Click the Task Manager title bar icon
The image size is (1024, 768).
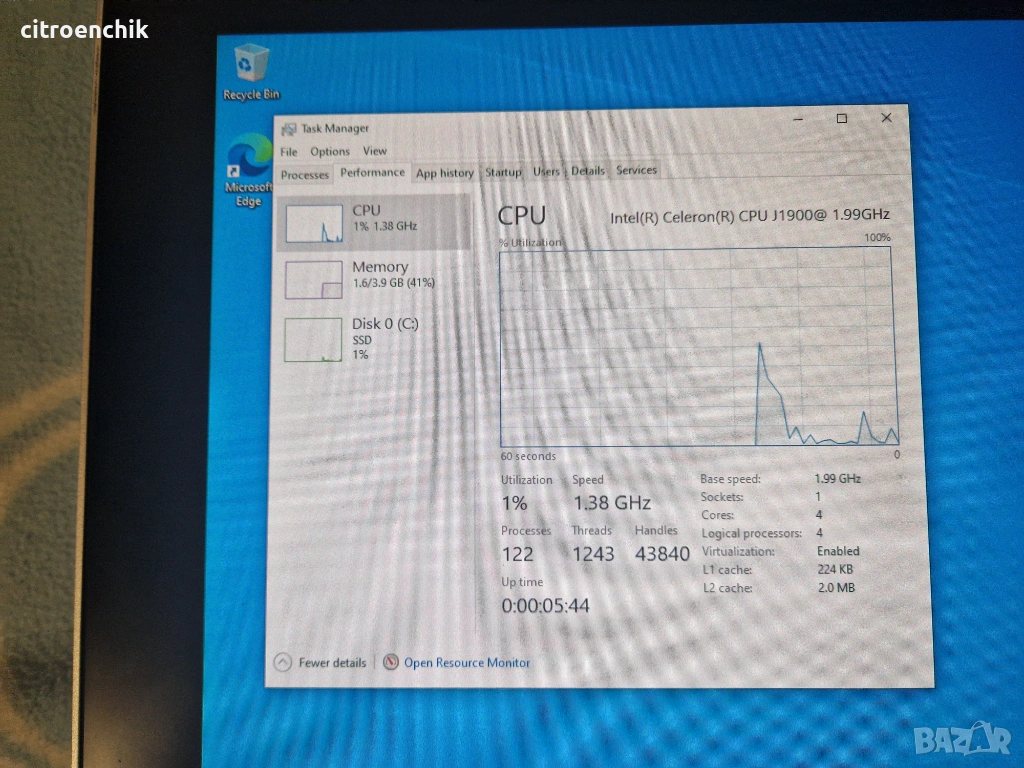pyautogui.click(x=289, y=129)
